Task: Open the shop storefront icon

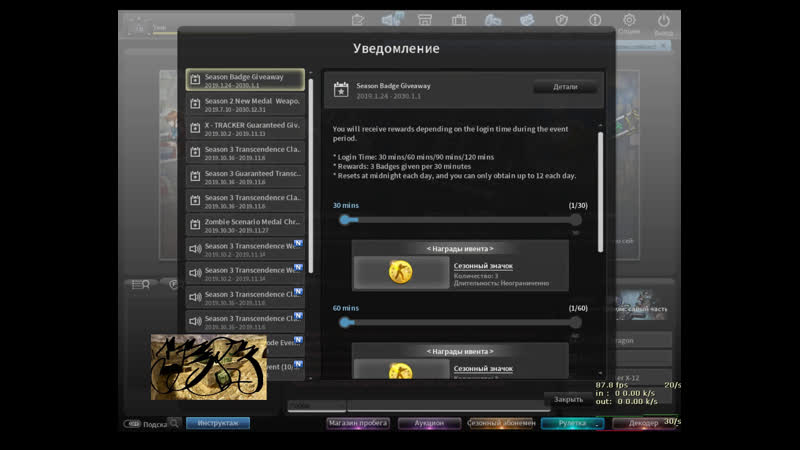Action: tap(424, 20)
